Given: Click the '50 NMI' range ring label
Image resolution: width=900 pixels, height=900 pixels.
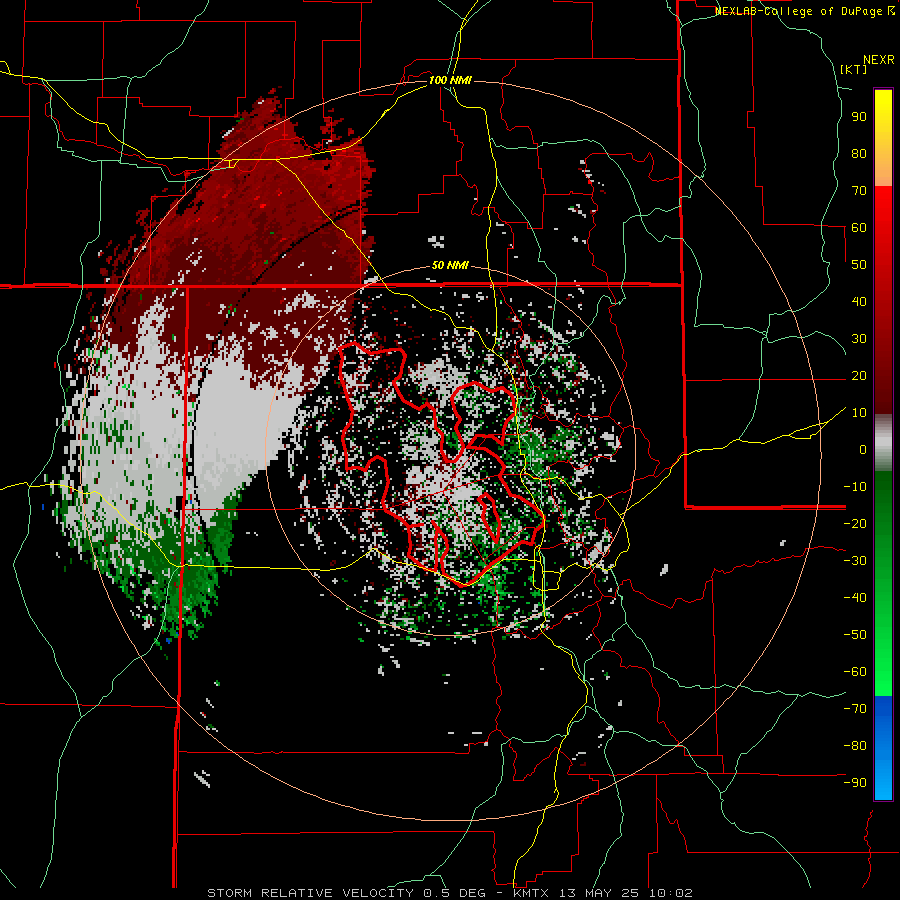Looking at the screenshot, I should point(450,265).
